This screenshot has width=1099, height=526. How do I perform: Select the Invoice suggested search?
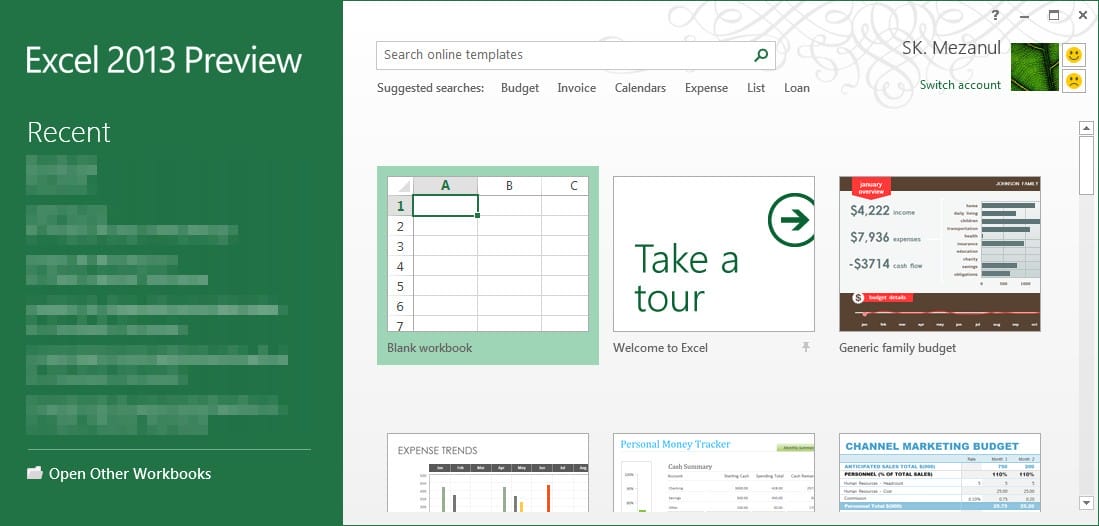pos(577,88)
